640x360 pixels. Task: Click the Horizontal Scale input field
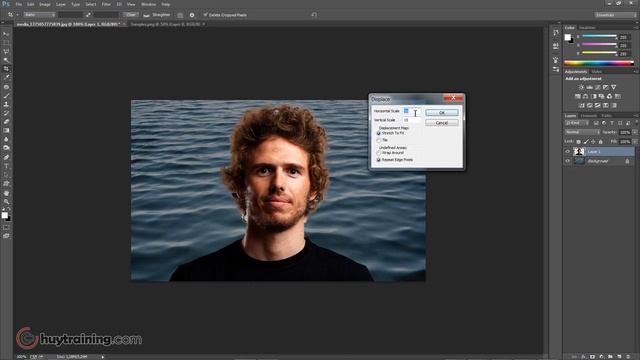pyautogui.click(x=411, y=111)
